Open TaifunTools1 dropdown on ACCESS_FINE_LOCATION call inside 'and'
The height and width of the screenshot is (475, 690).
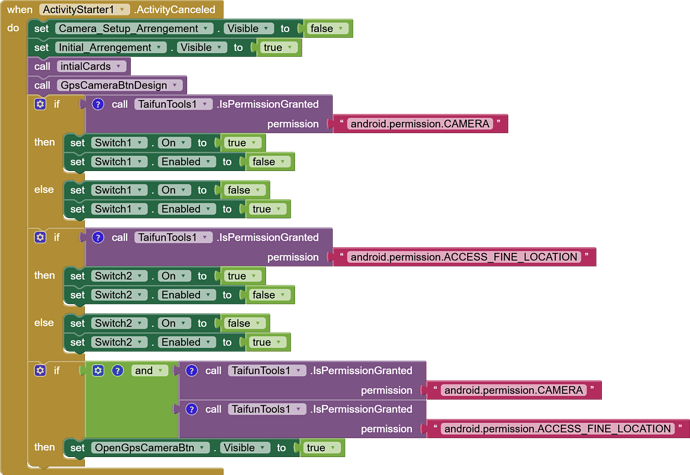tap(267, 409)
